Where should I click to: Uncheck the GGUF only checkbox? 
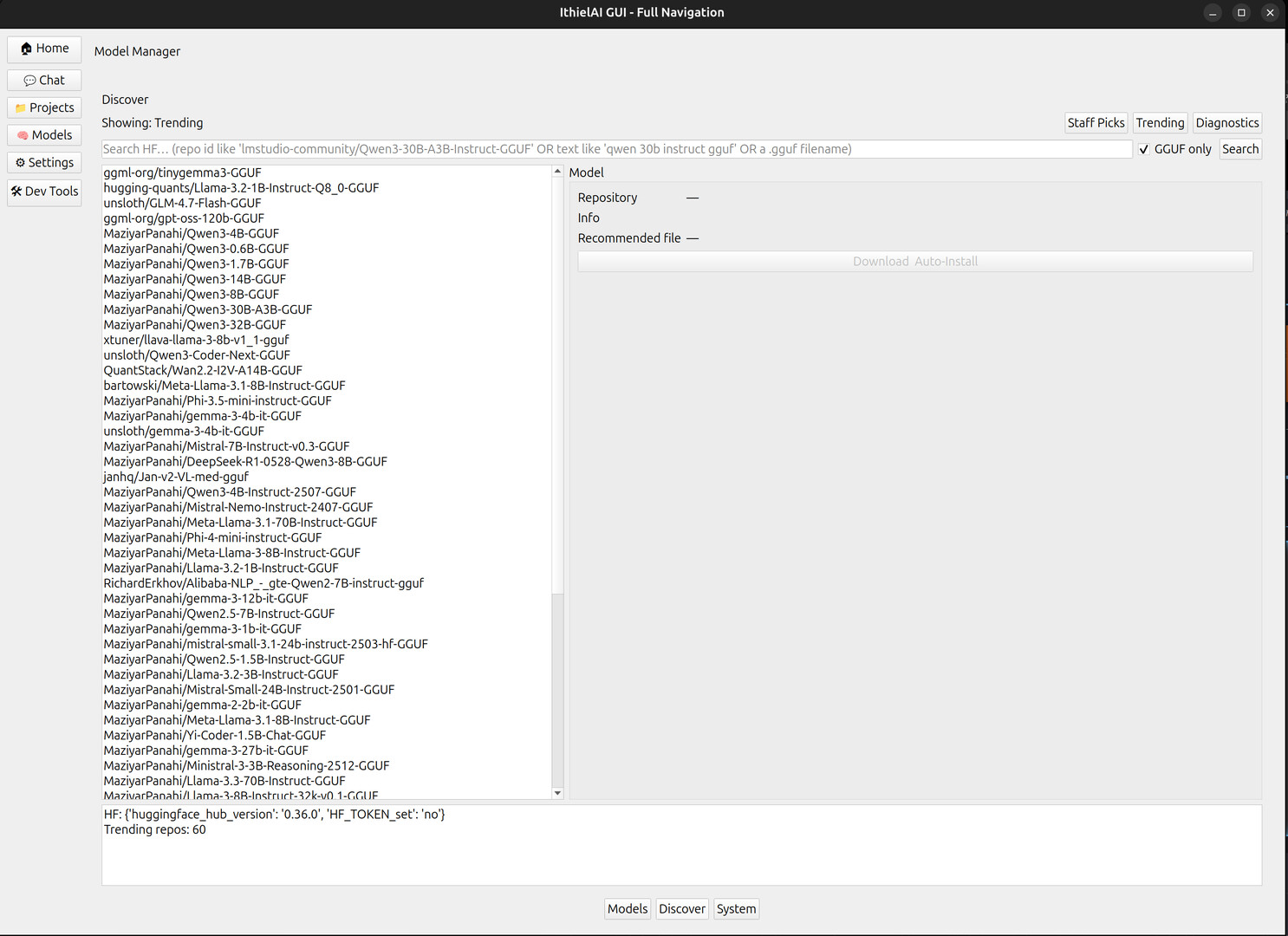(x=1144, y=148)
